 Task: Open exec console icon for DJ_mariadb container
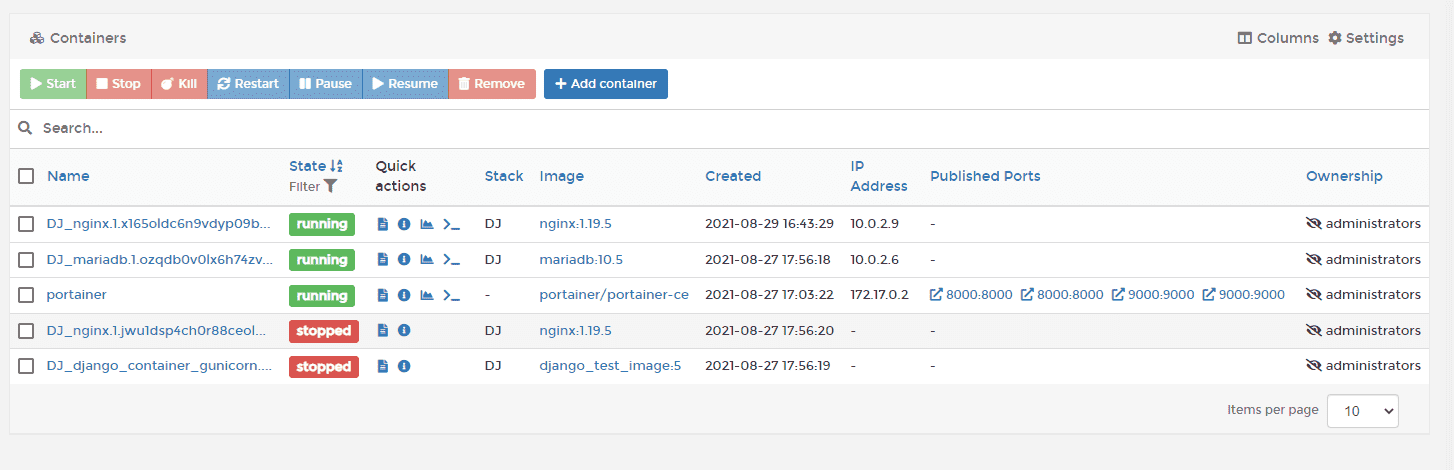coord(452,259)
